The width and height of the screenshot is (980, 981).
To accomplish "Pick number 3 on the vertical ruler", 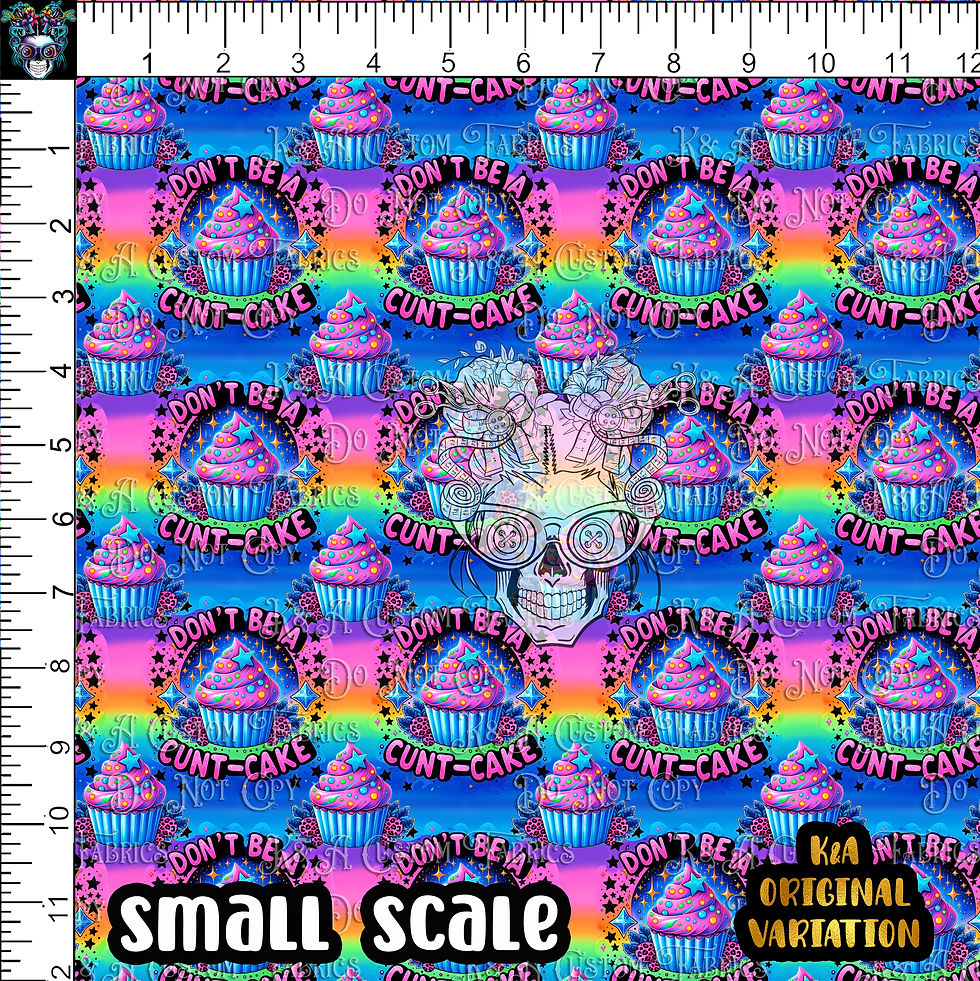I will [63, 296].
